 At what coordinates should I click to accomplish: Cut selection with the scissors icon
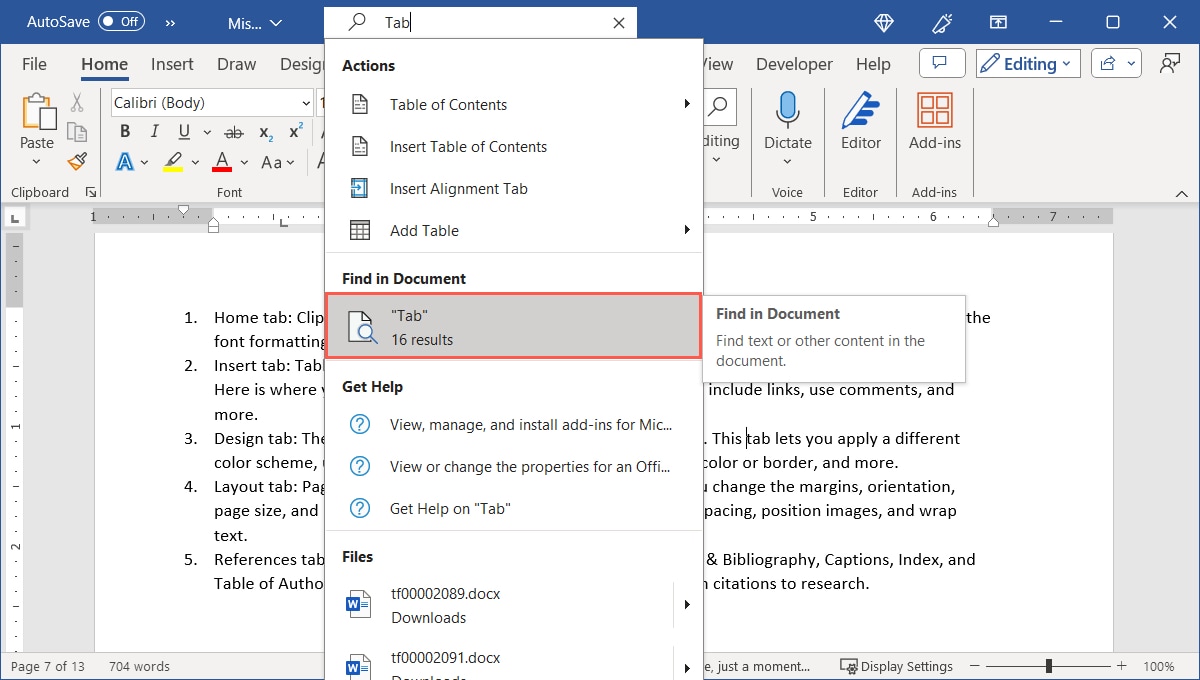click(78, 101)
